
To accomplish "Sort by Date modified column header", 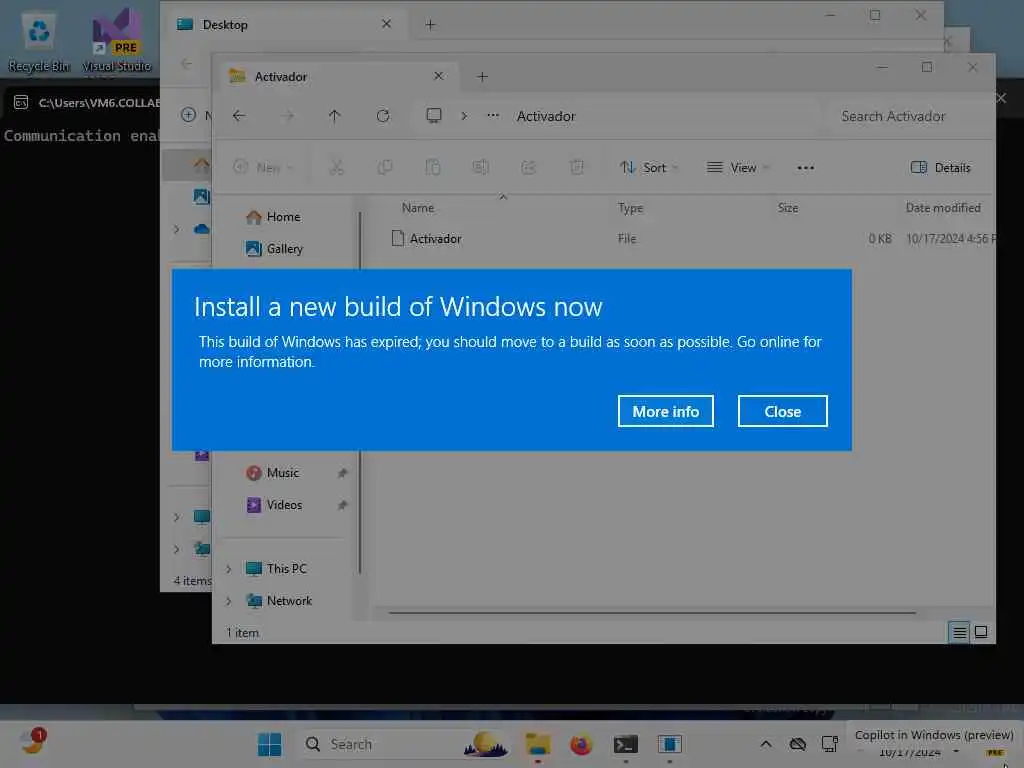I will [943, 208].
